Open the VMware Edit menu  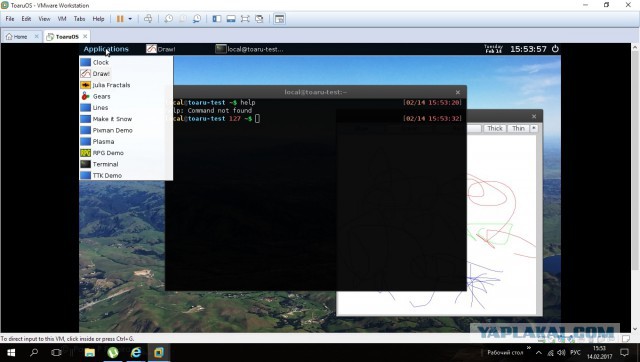pos(26,19)
